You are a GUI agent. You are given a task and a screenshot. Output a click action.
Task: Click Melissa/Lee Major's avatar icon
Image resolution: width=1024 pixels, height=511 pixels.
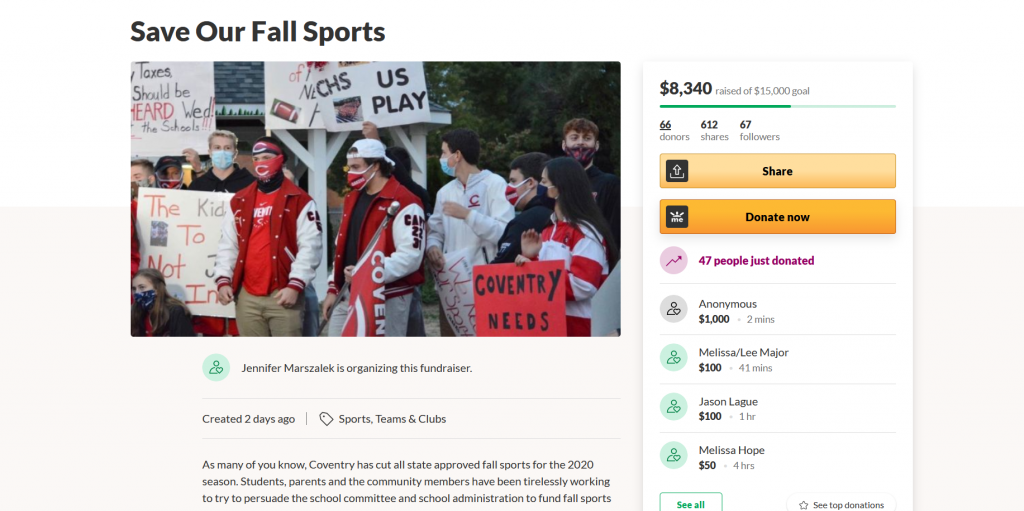tap(674, 358)
